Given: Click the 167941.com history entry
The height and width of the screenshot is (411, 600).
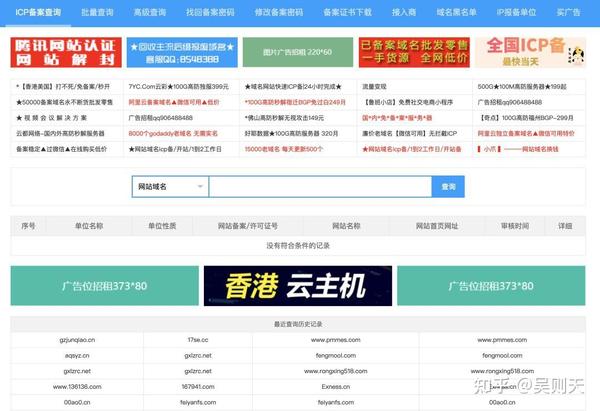Looking at the screenshot, I should [198, 387].
